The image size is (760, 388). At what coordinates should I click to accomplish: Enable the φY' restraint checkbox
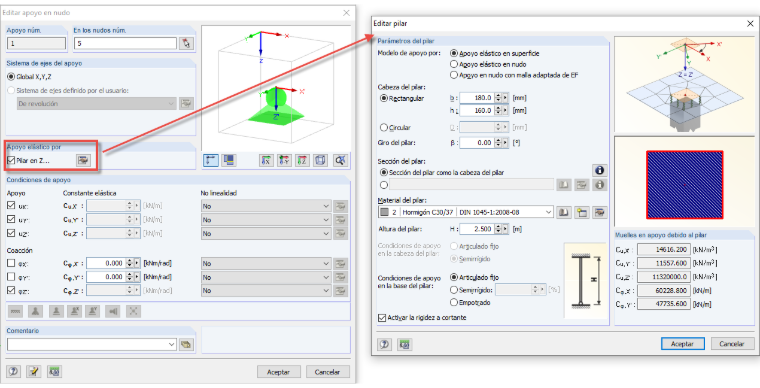[x=11, y=277]
